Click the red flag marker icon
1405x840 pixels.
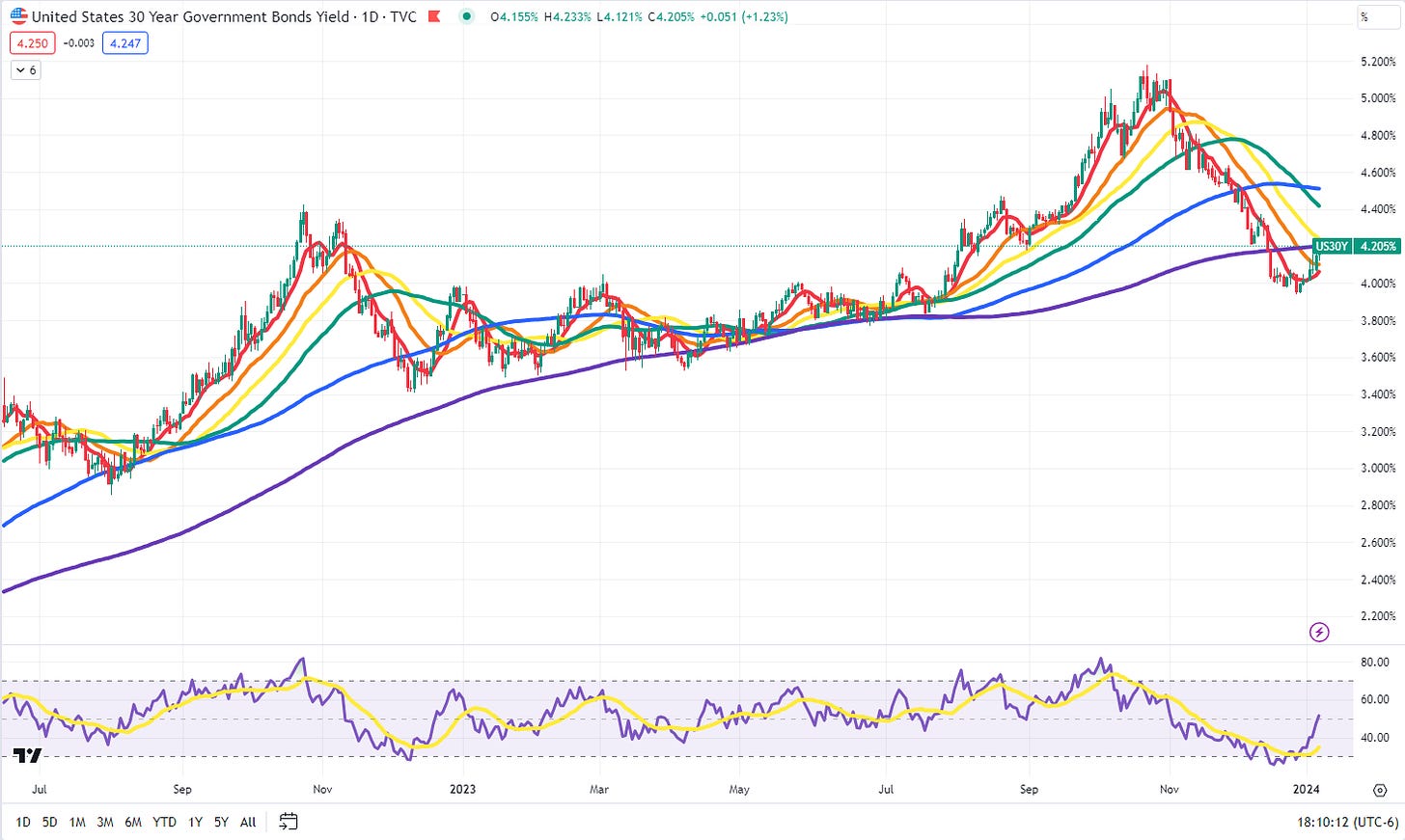pos(434,16)
